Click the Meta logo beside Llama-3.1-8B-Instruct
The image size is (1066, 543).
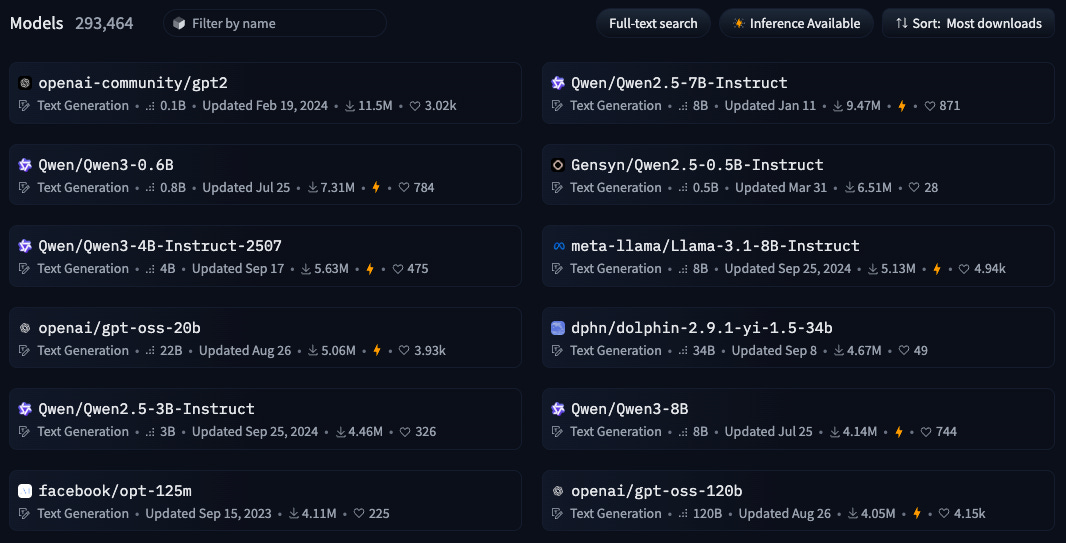[x=558, y=246]
